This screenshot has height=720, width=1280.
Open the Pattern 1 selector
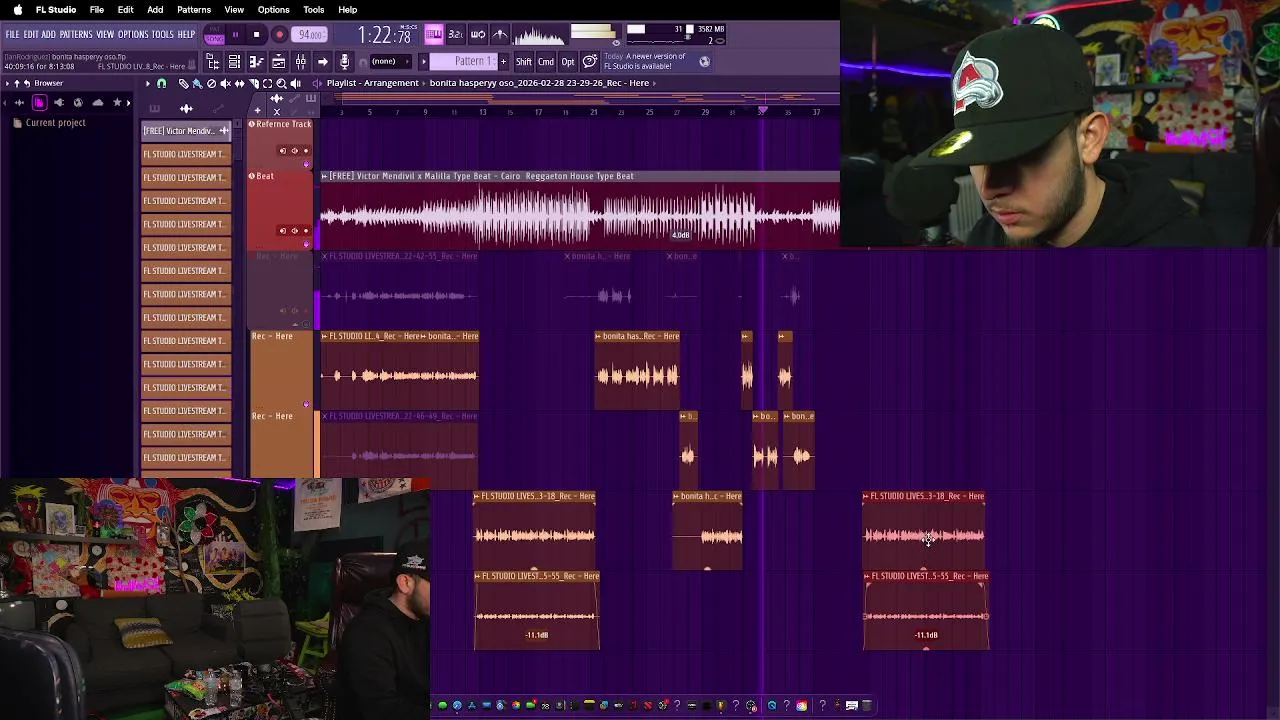463,61
